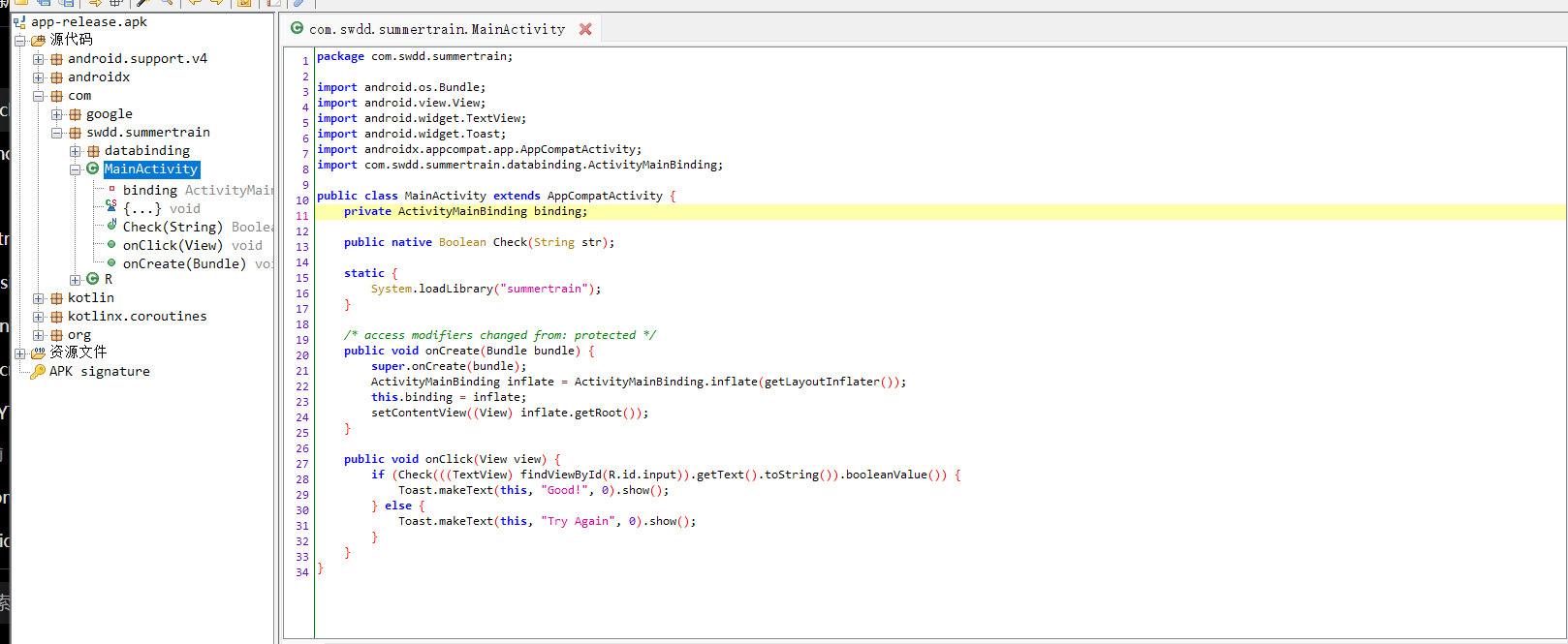Click the native method icon for Check(String)
The image size is (1568, 644).
pos(111,226)
